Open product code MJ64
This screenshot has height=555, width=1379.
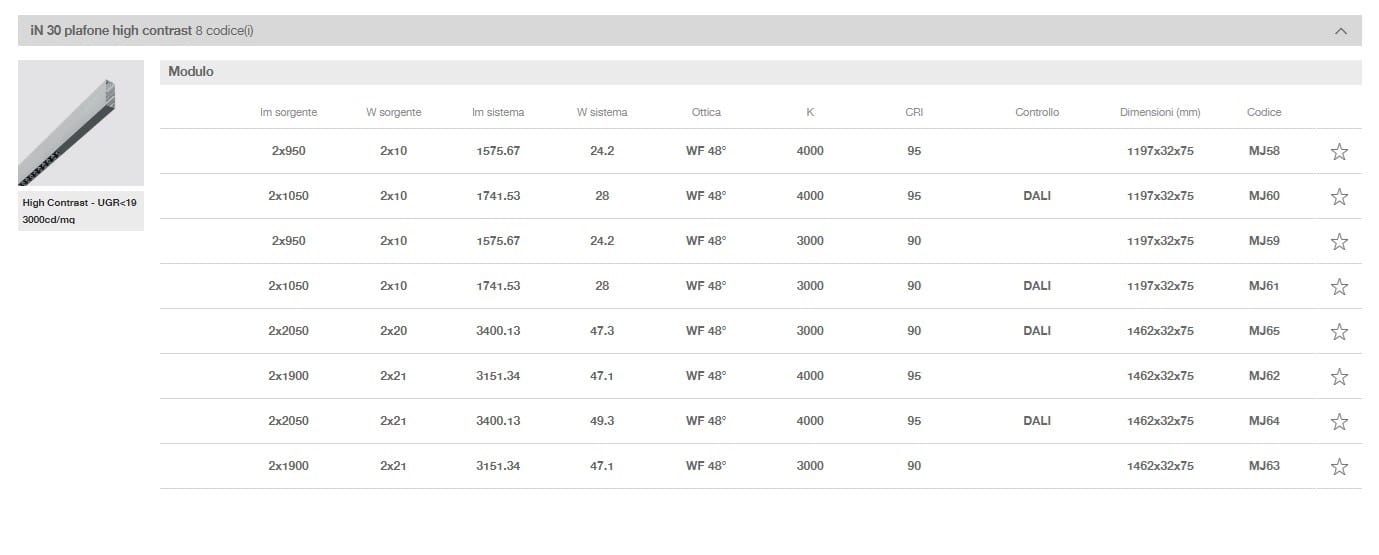(x=1264, y=421)
